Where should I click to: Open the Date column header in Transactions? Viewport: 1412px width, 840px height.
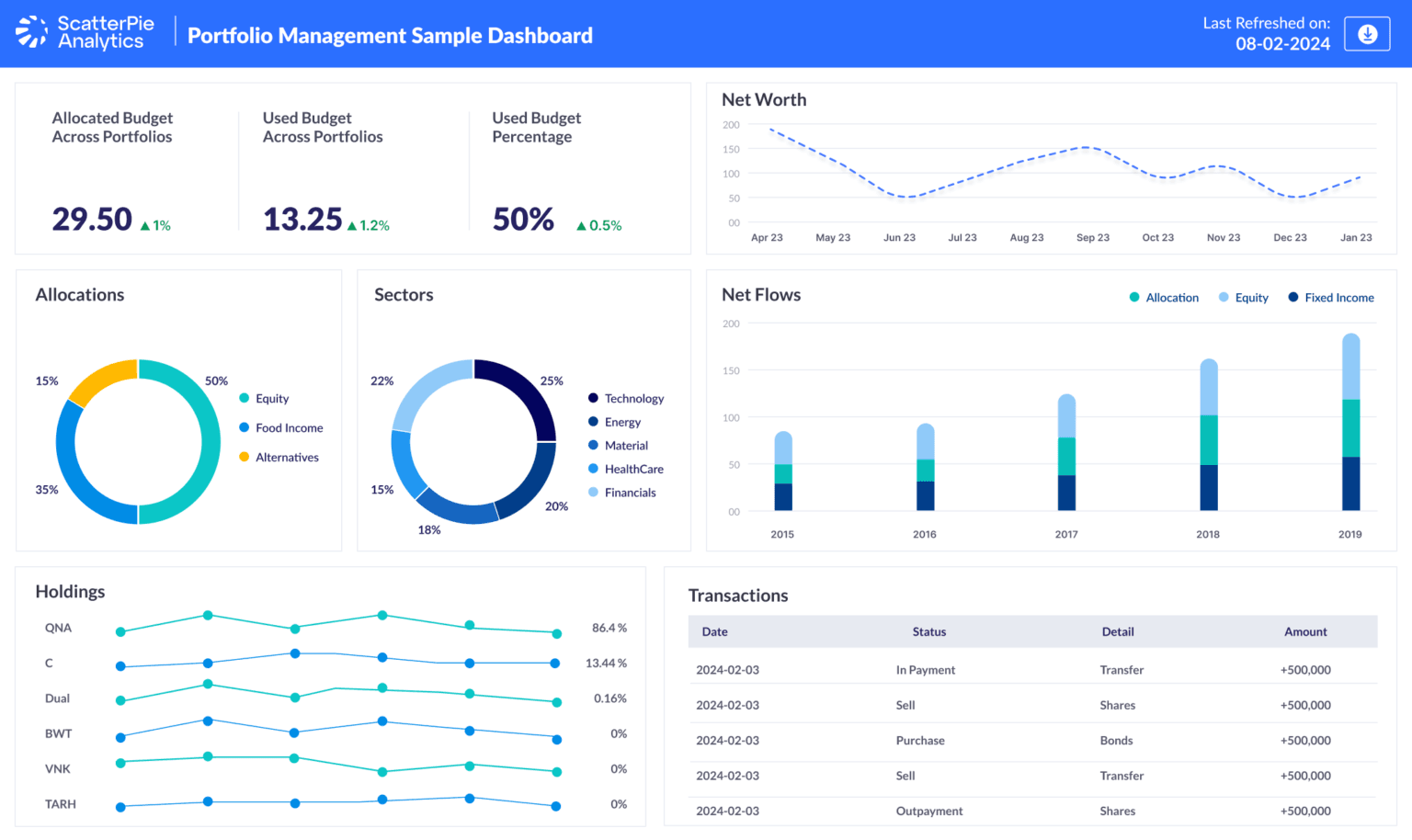click(x=714, y=631)
